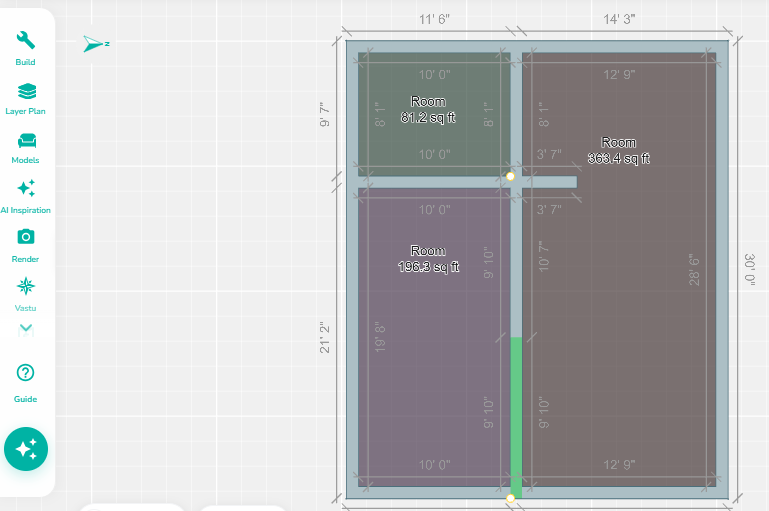This screenshot has height=511, width=769.
Task: Open the Build tools wrench icon
Action: click(26, 40)
